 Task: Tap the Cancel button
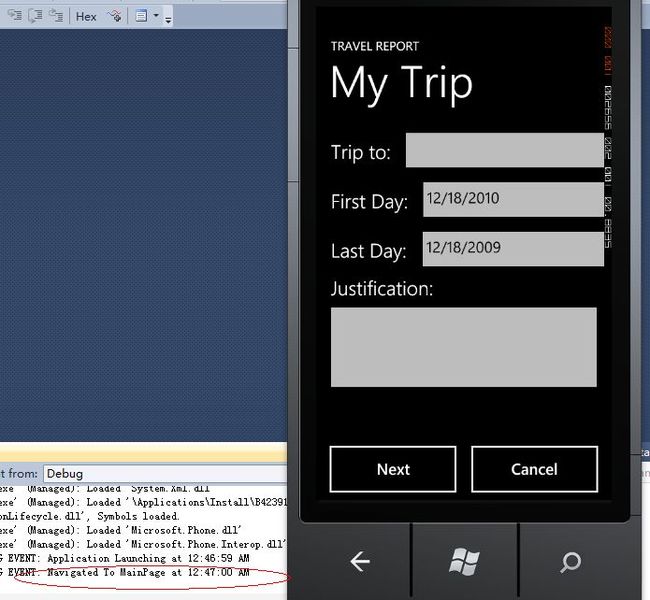coord(534,469)
